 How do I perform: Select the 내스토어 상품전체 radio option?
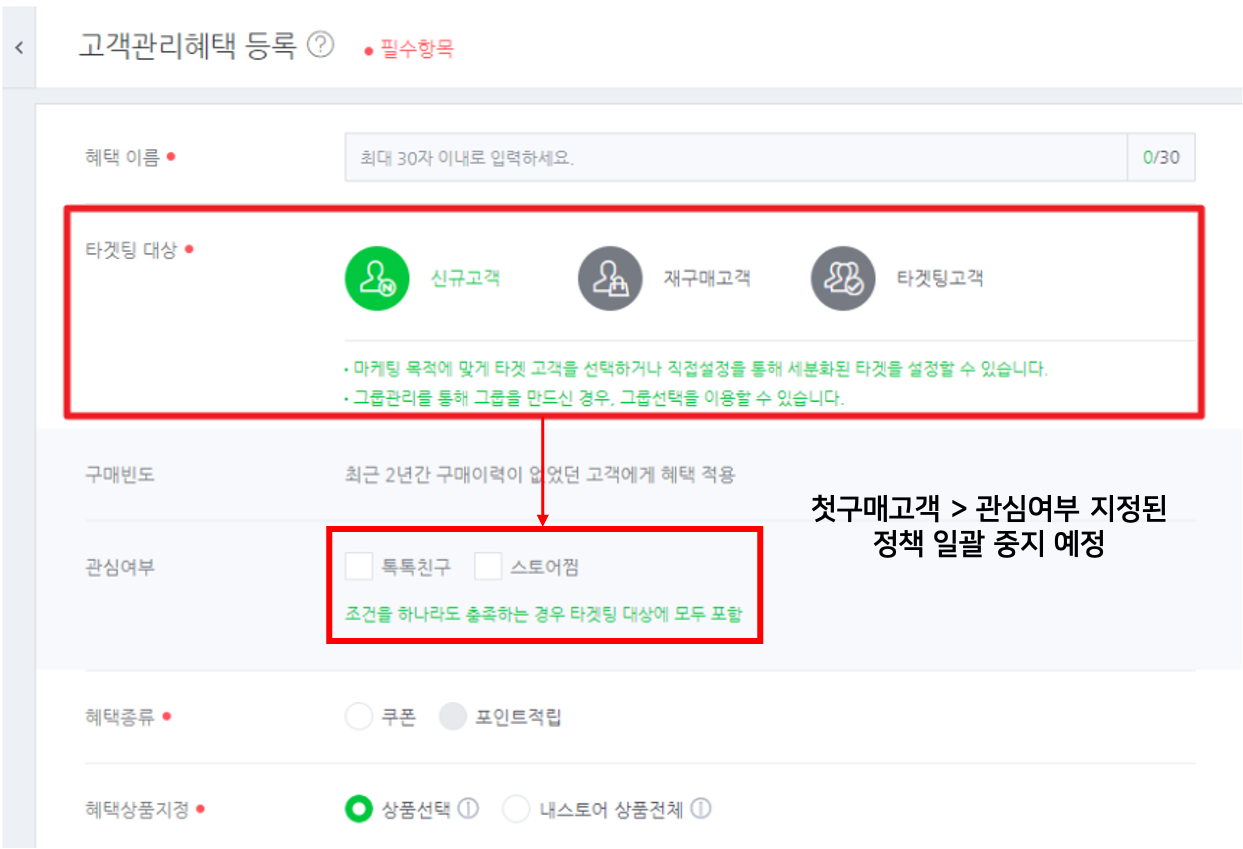(516, 809)
